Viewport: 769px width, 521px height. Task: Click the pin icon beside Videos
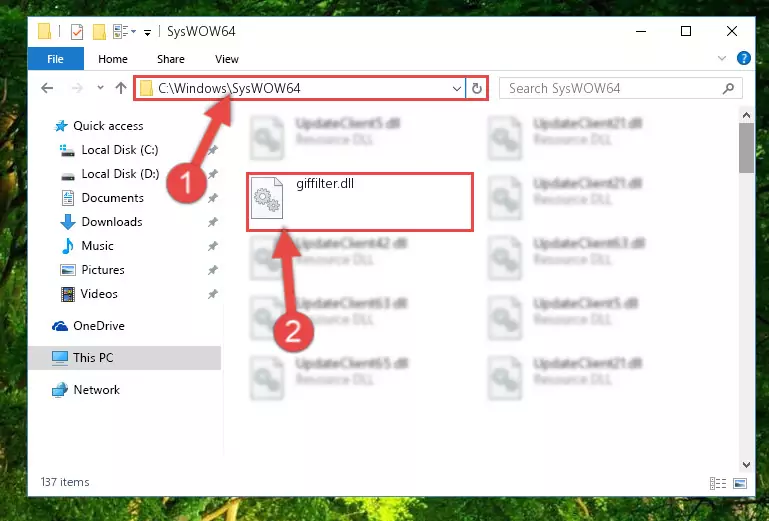point(212,294)
